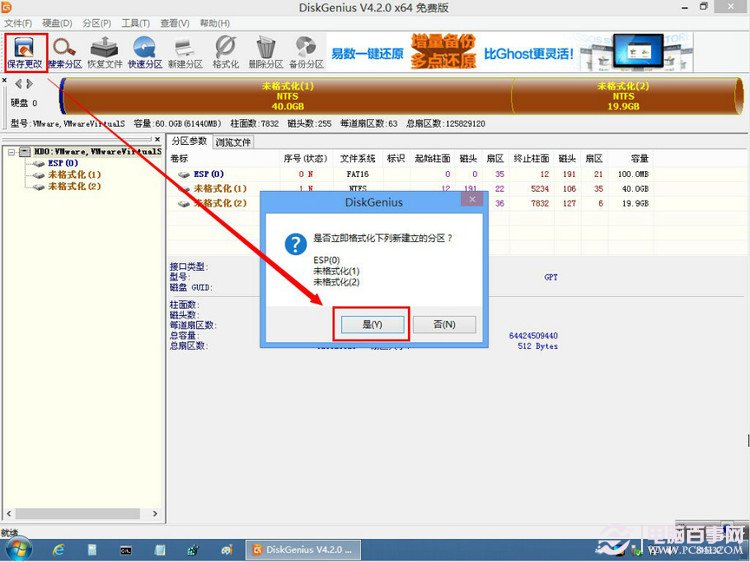Open the 搜索分区 search partitions tool

[65, 53]
